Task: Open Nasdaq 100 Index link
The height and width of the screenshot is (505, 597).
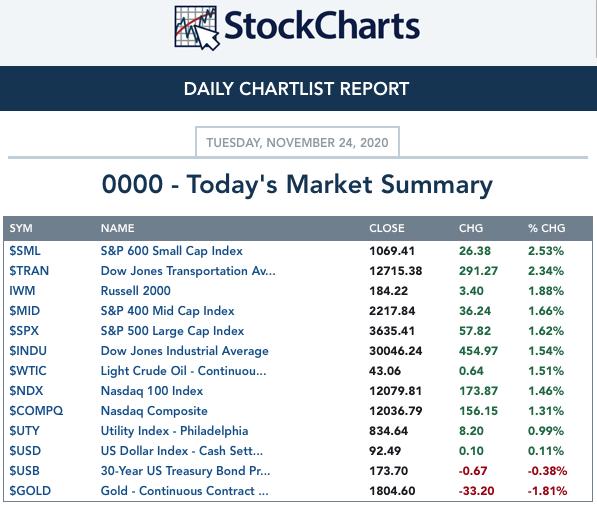Action: tap(152, 391)
